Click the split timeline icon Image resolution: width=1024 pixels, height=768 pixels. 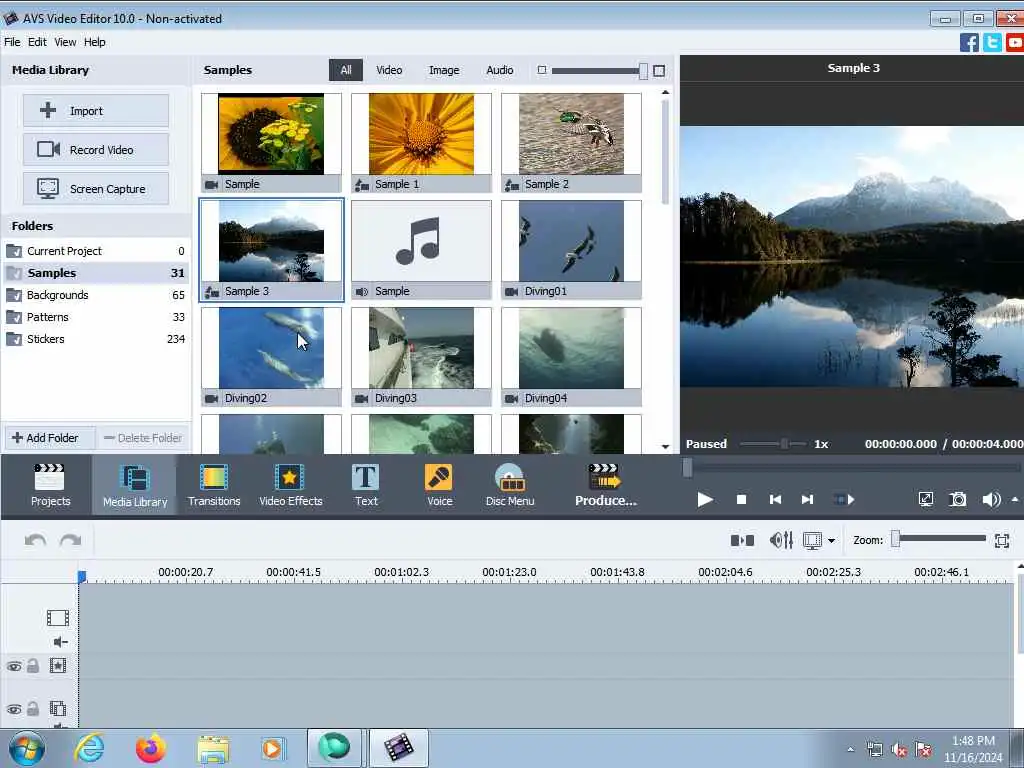point(742,540)
